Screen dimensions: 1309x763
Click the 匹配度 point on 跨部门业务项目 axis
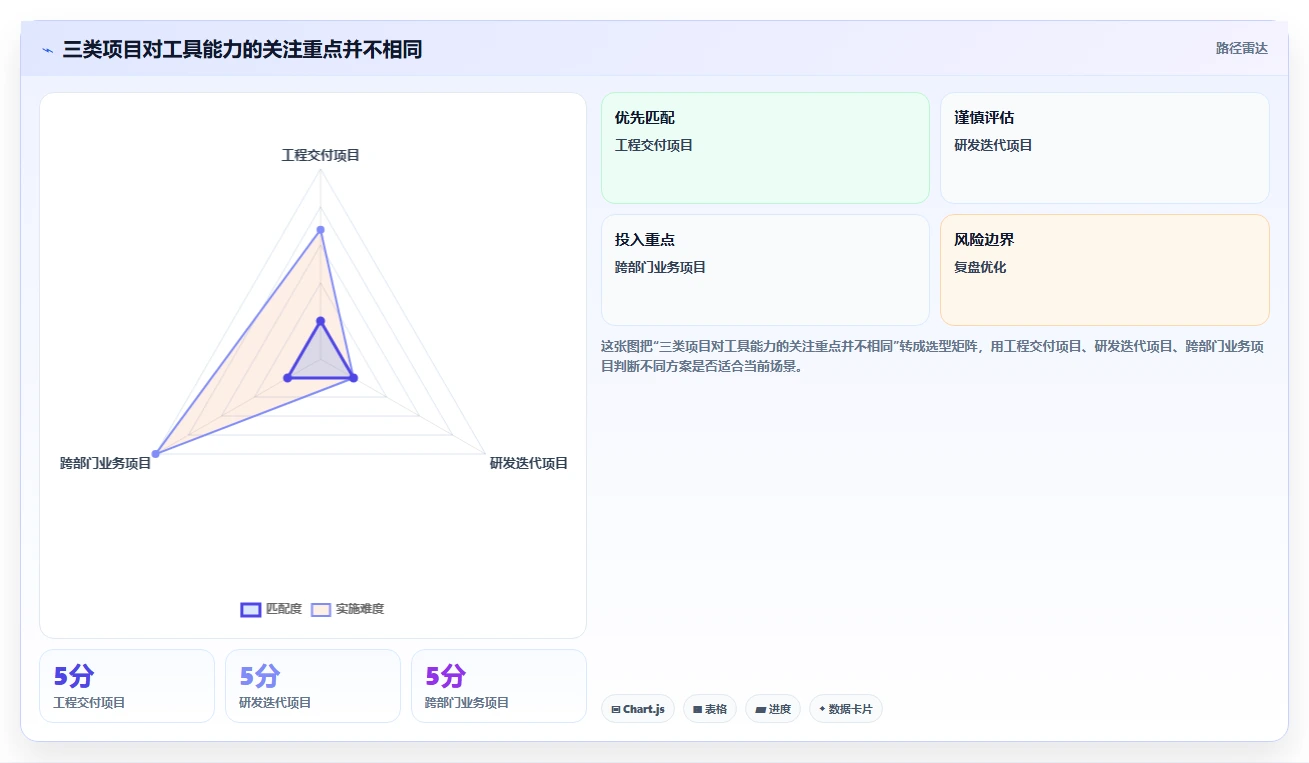click(x=288, y=377)
